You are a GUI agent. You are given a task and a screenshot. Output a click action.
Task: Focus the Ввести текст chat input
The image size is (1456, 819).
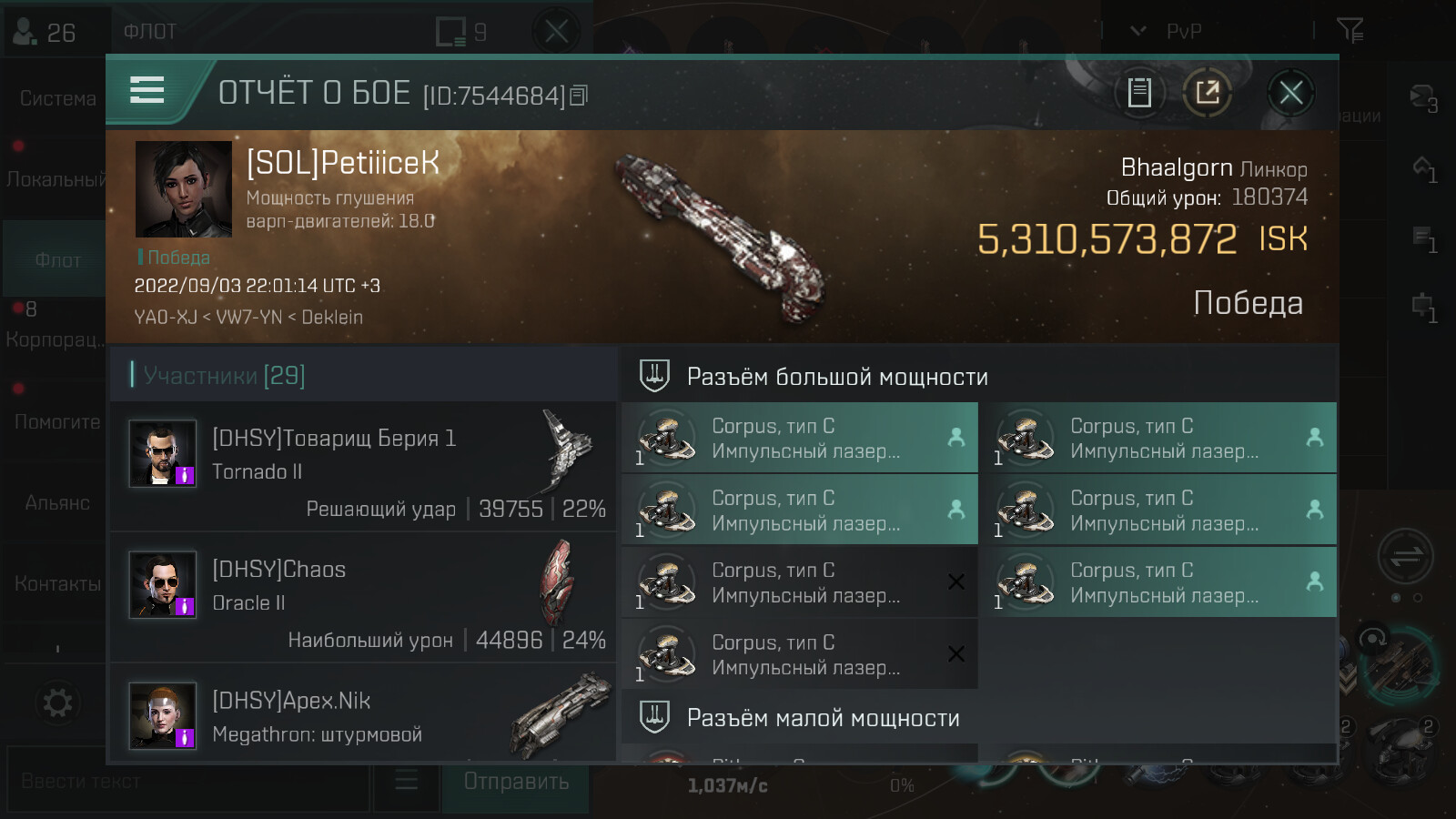coord(187,781)
